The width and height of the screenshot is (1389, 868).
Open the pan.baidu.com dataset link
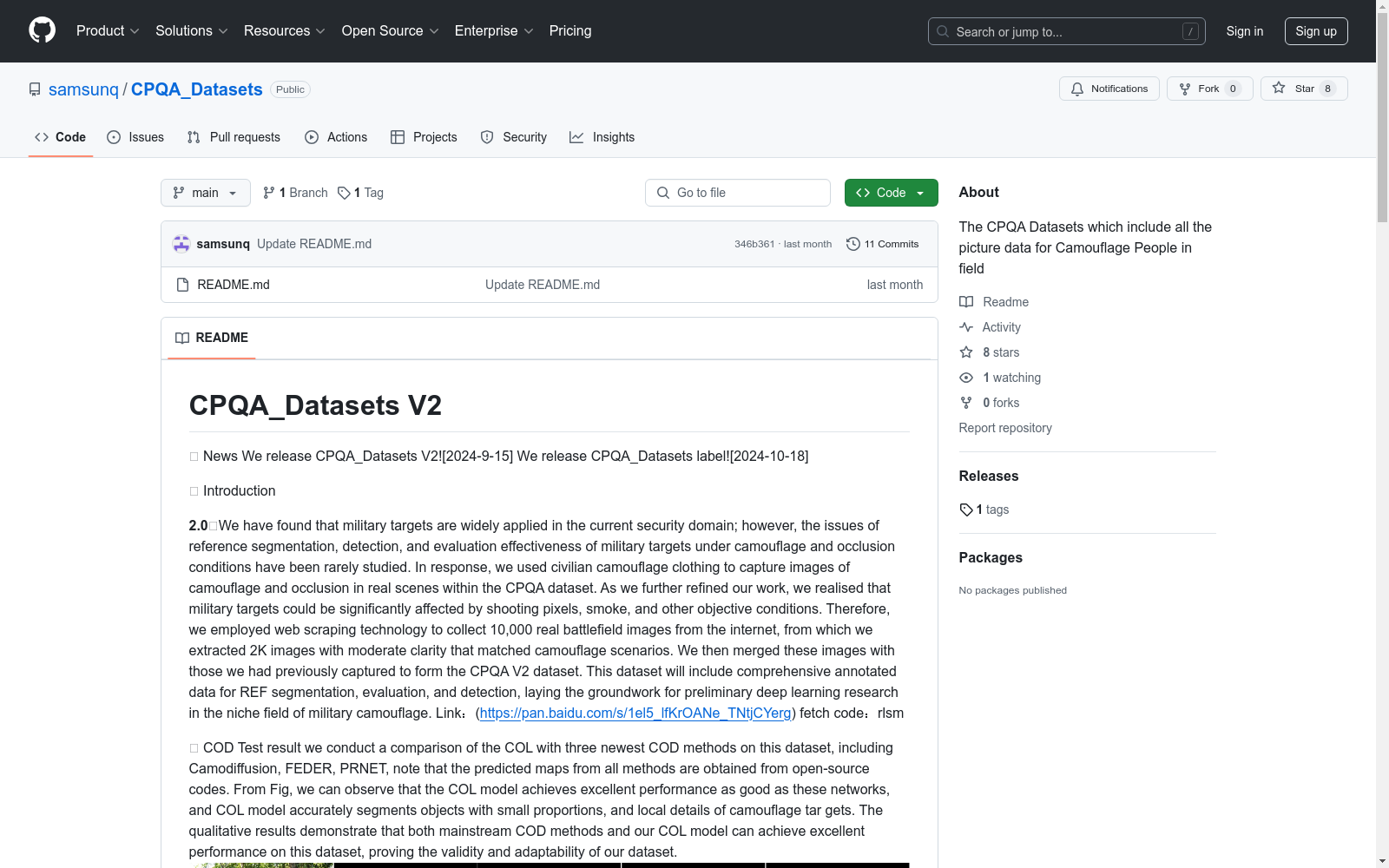(x=635, y=713)
